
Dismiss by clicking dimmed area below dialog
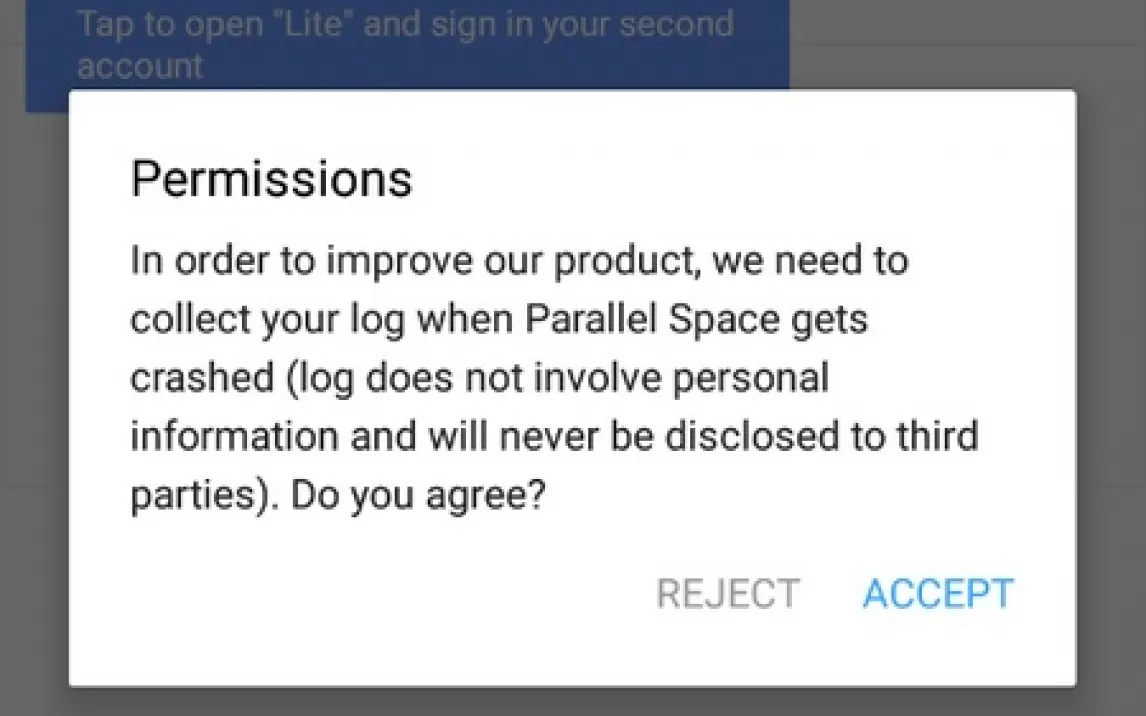[573, 702]
